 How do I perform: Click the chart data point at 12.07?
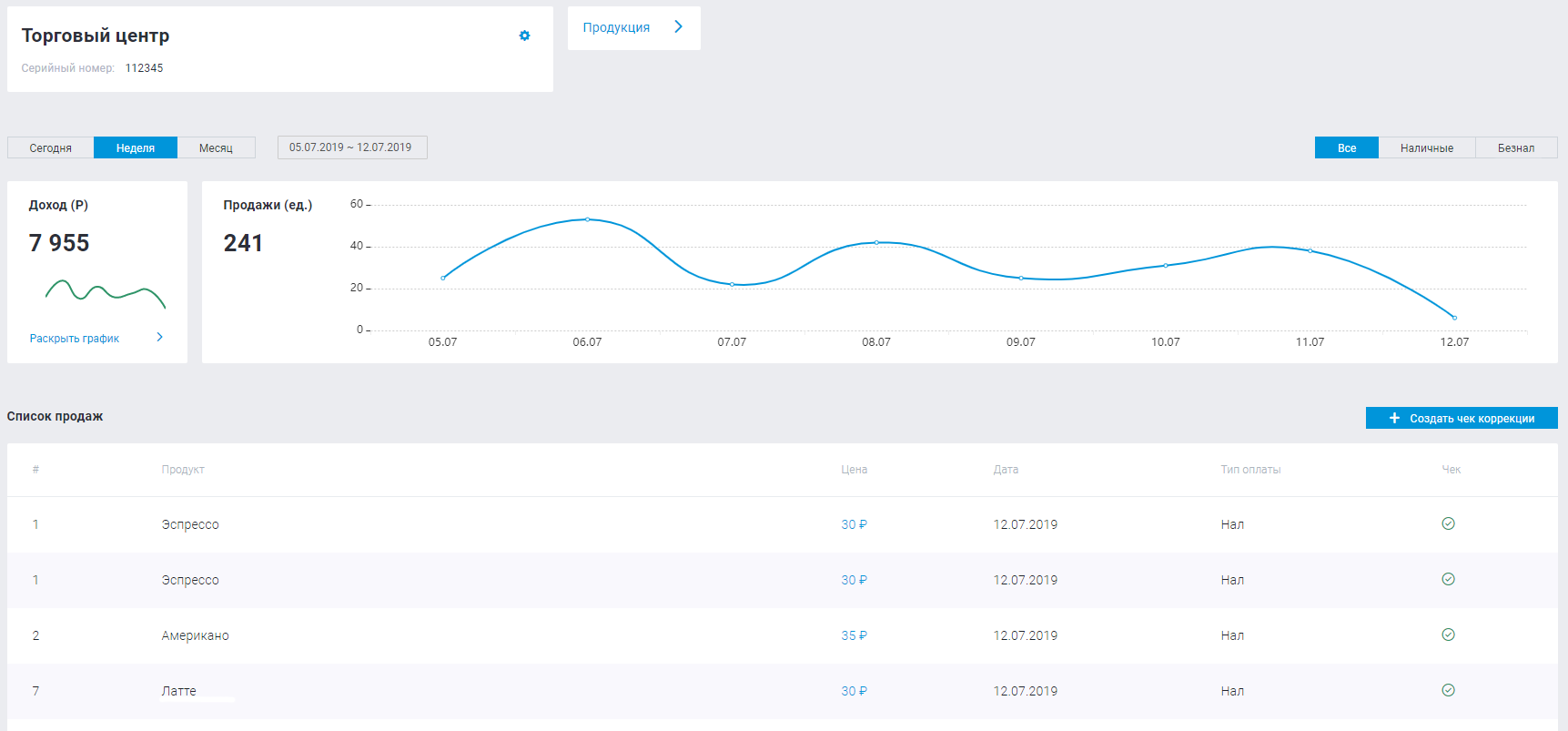point(1454,318)
